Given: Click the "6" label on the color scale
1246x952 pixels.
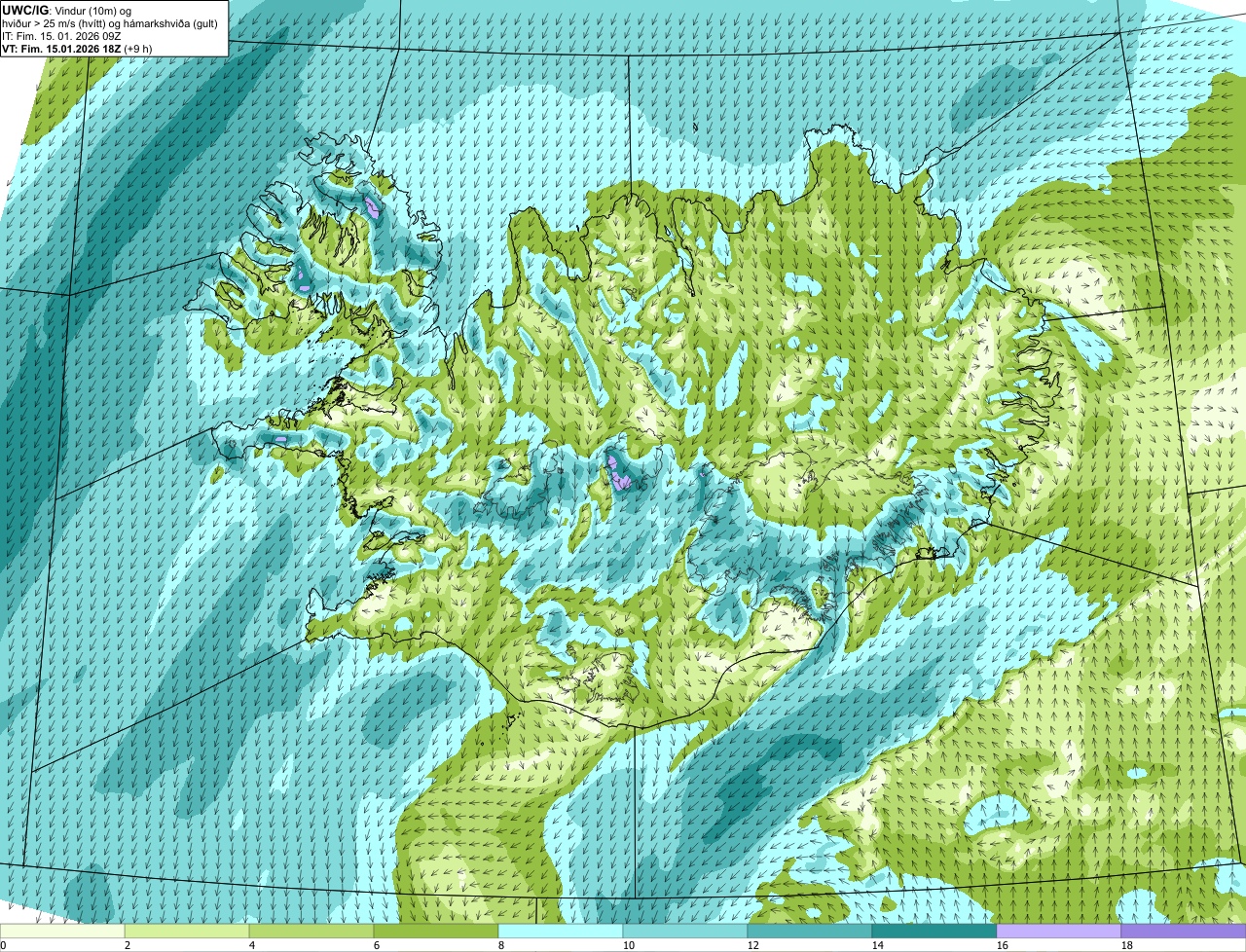Looking at the screenshot, I should click(x=377, y=945).
